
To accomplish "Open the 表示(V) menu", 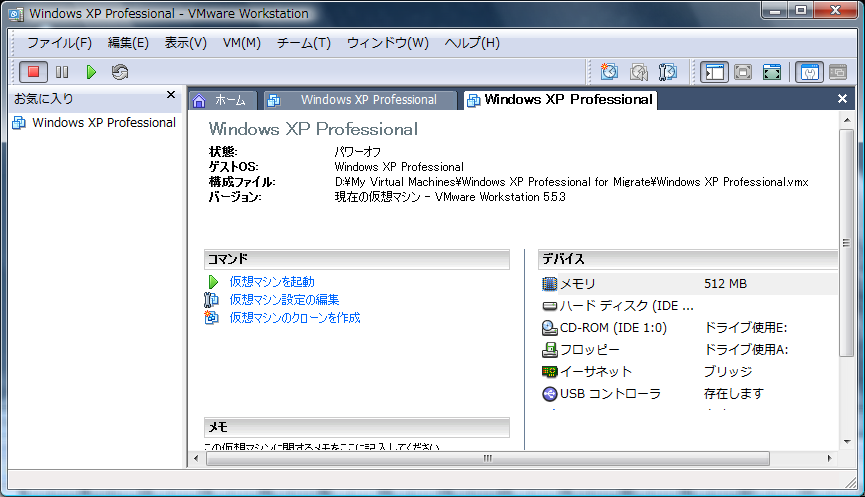I will pos(185,42).
